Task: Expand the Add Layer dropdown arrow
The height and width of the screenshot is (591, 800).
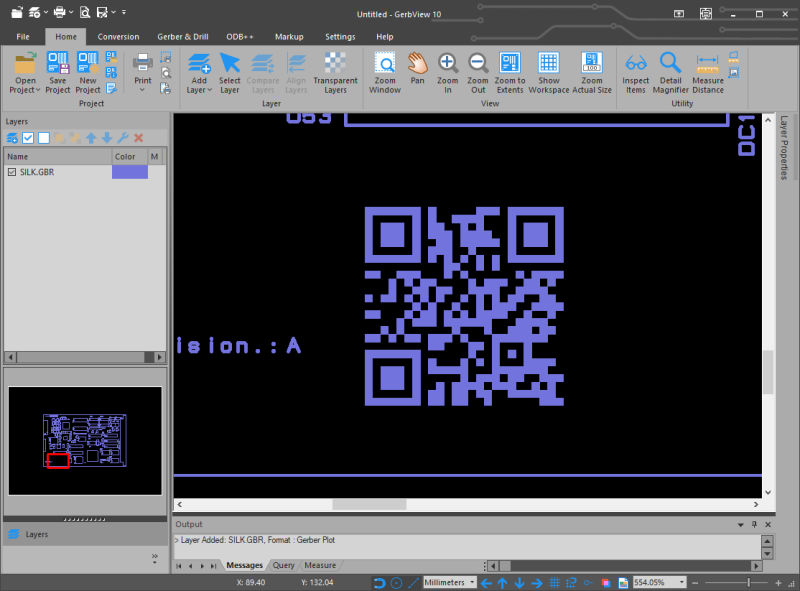Action: (x=209, y=90)
